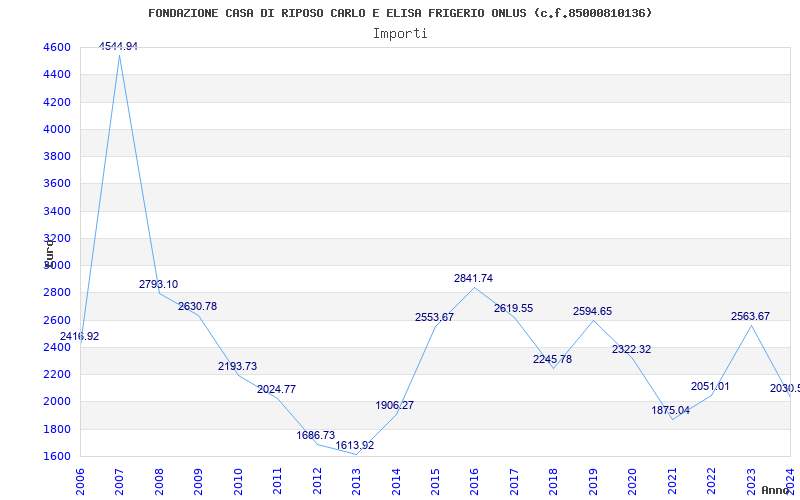
Task: Click y-axis value 4400
Action: (57, 74)
